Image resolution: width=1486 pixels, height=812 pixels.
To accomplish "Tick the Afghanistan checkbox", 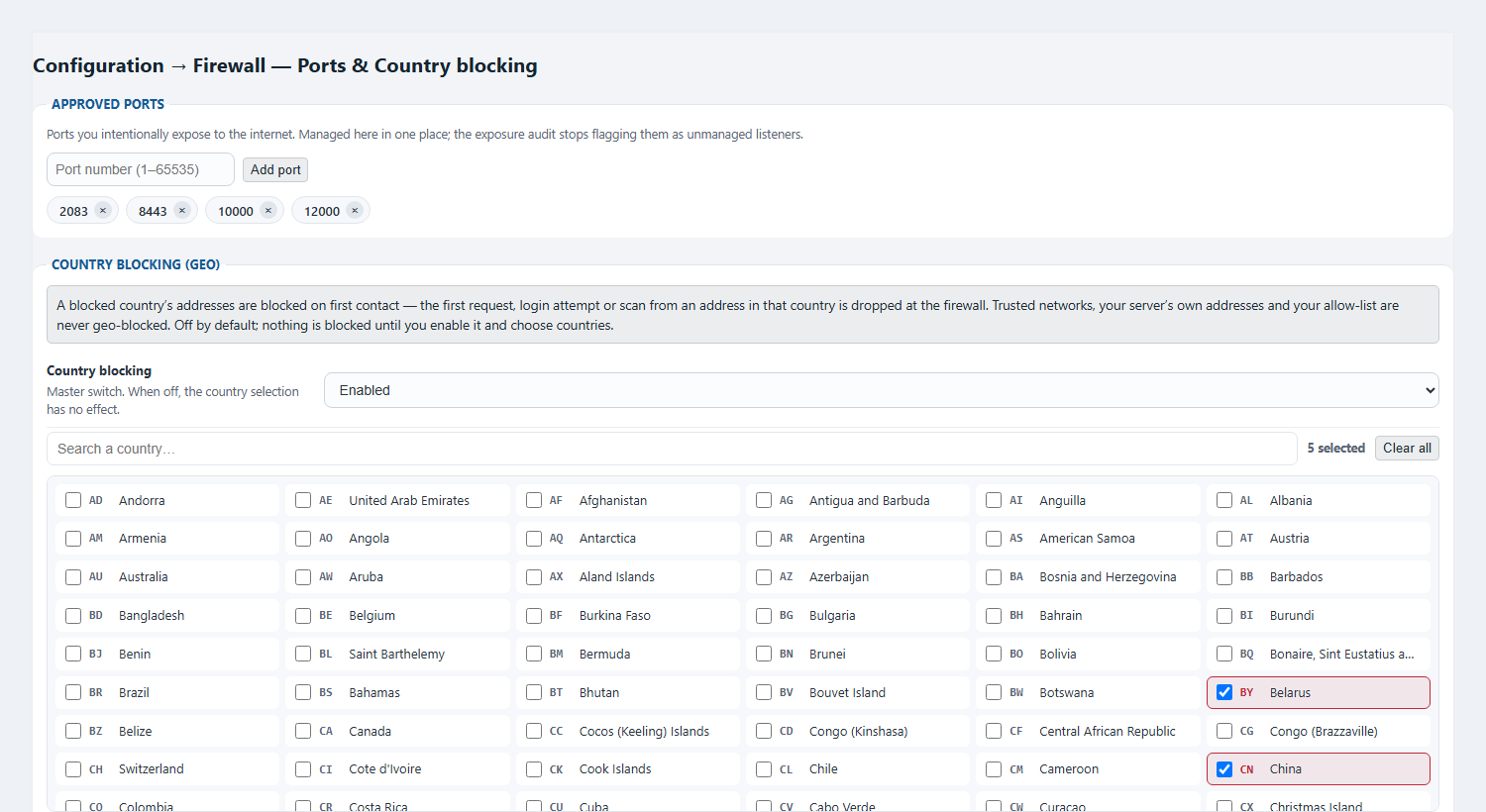I will click(534, 500).
